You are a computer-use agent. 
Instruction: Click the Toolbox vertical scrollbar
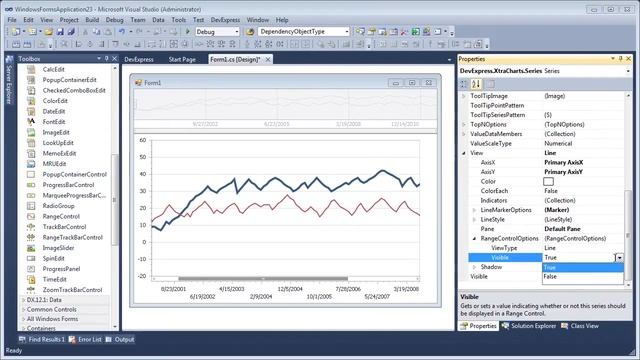[115, 198]
